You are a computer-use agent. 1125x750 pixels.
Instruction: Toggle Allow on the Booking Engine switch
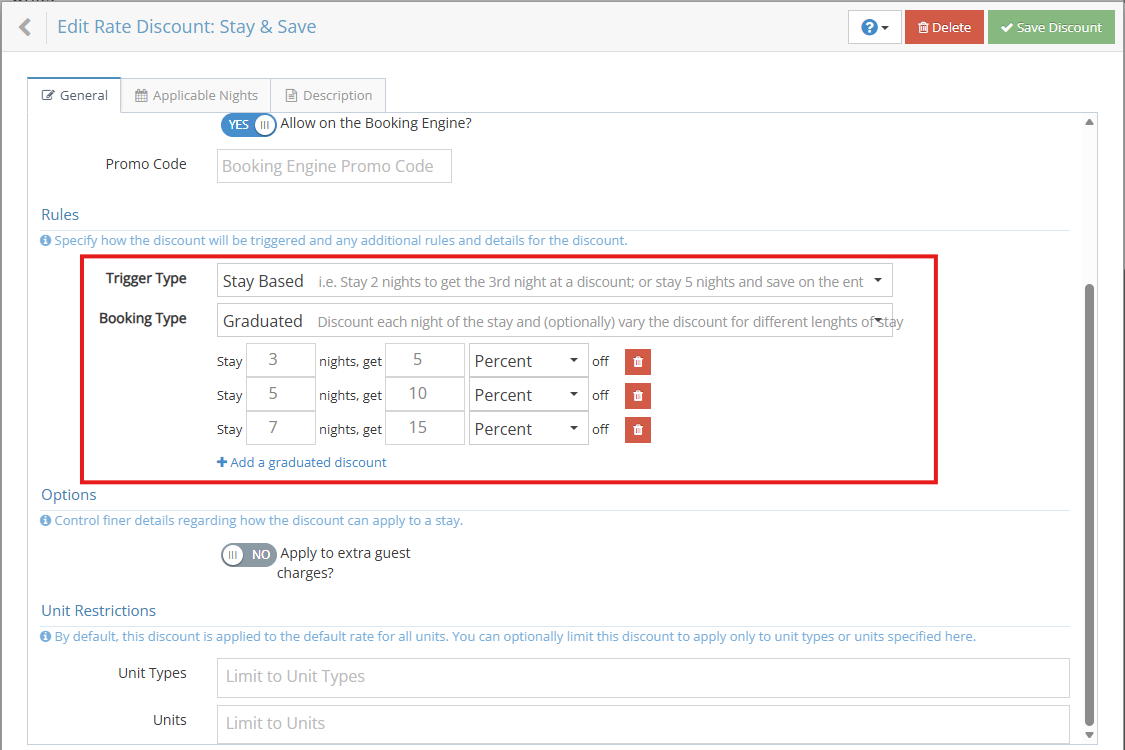[x=249, y=125]
